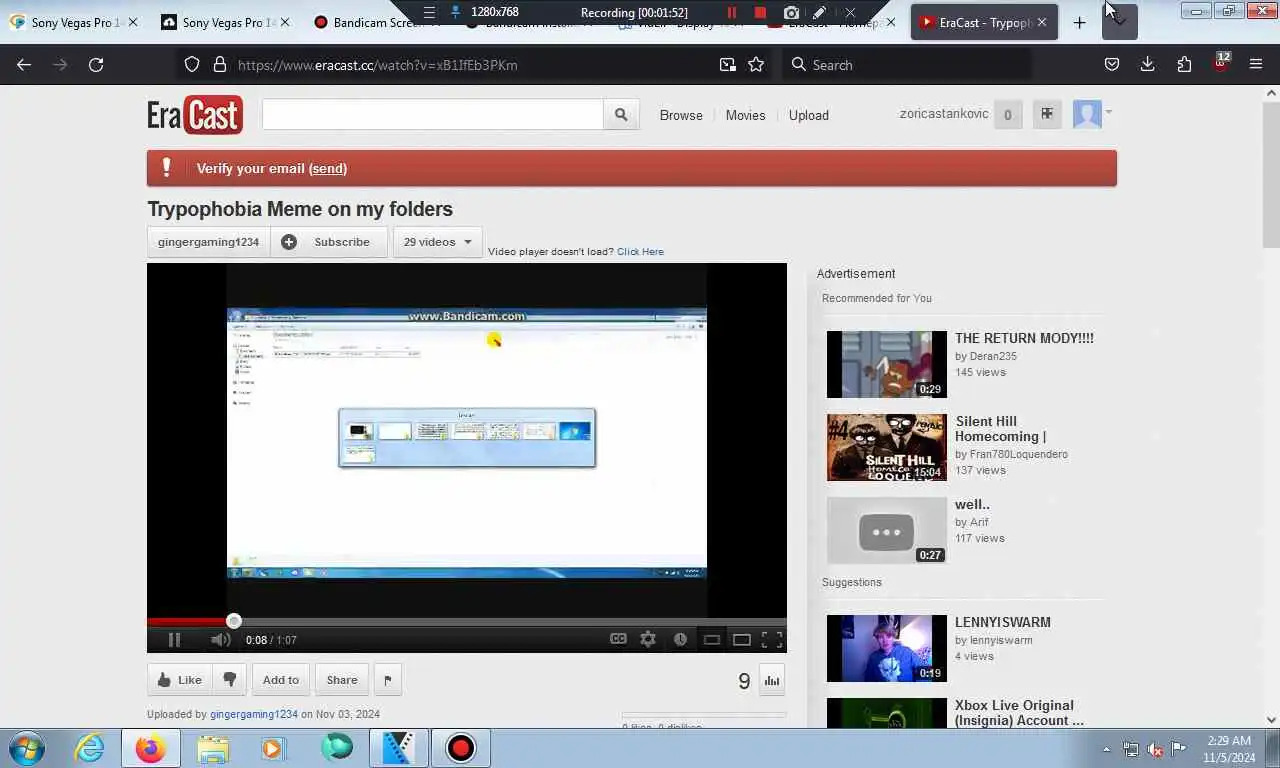The width and height of the screenshot is (1280, 768).
Task: Open Xbox Live Original (Insignia) video title
Action: click(1019, 713)
